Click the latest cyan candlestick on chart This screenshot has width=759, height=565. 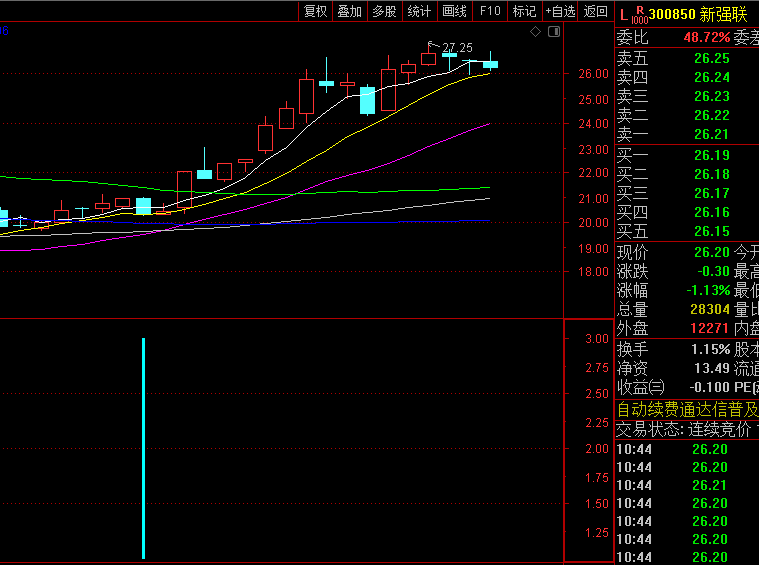(x=490, y=64)
